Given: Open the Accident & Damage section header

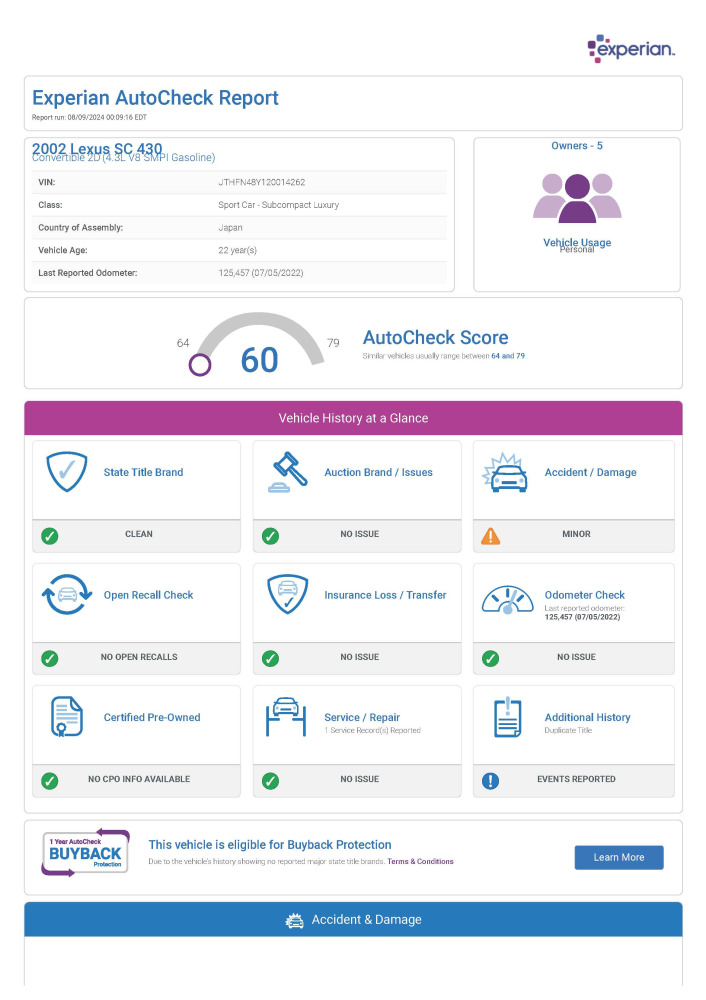Looking at the screenshot, I should (x=353, y=920).
